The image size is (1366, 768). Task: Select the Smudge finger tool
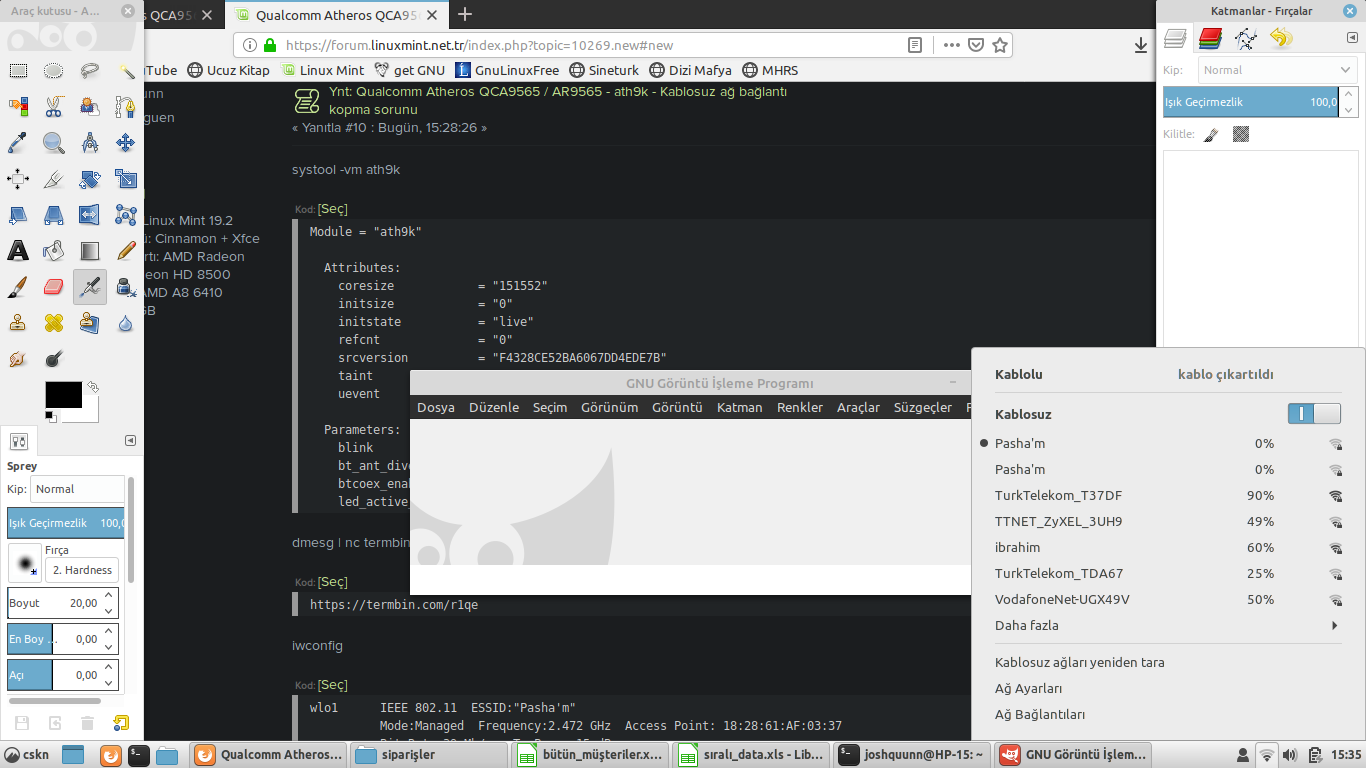tap(18, 359)
